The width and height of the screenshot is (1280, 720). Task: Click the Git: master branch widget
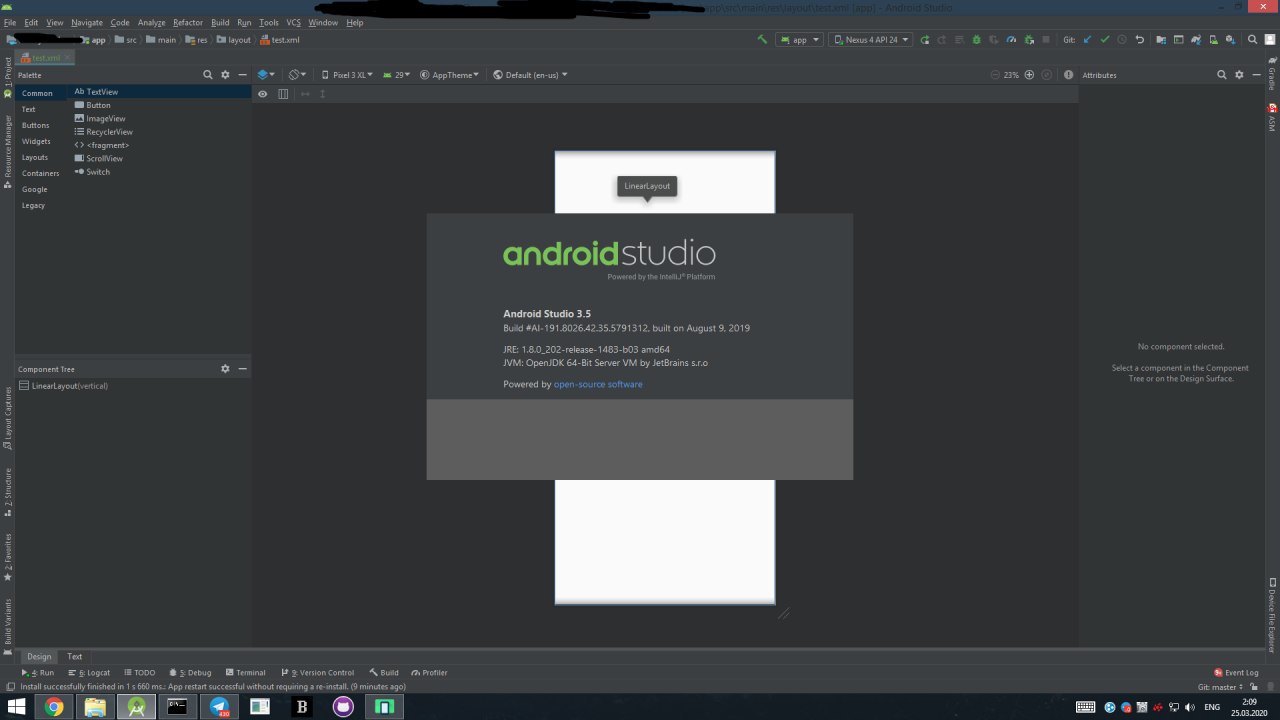1221,687
